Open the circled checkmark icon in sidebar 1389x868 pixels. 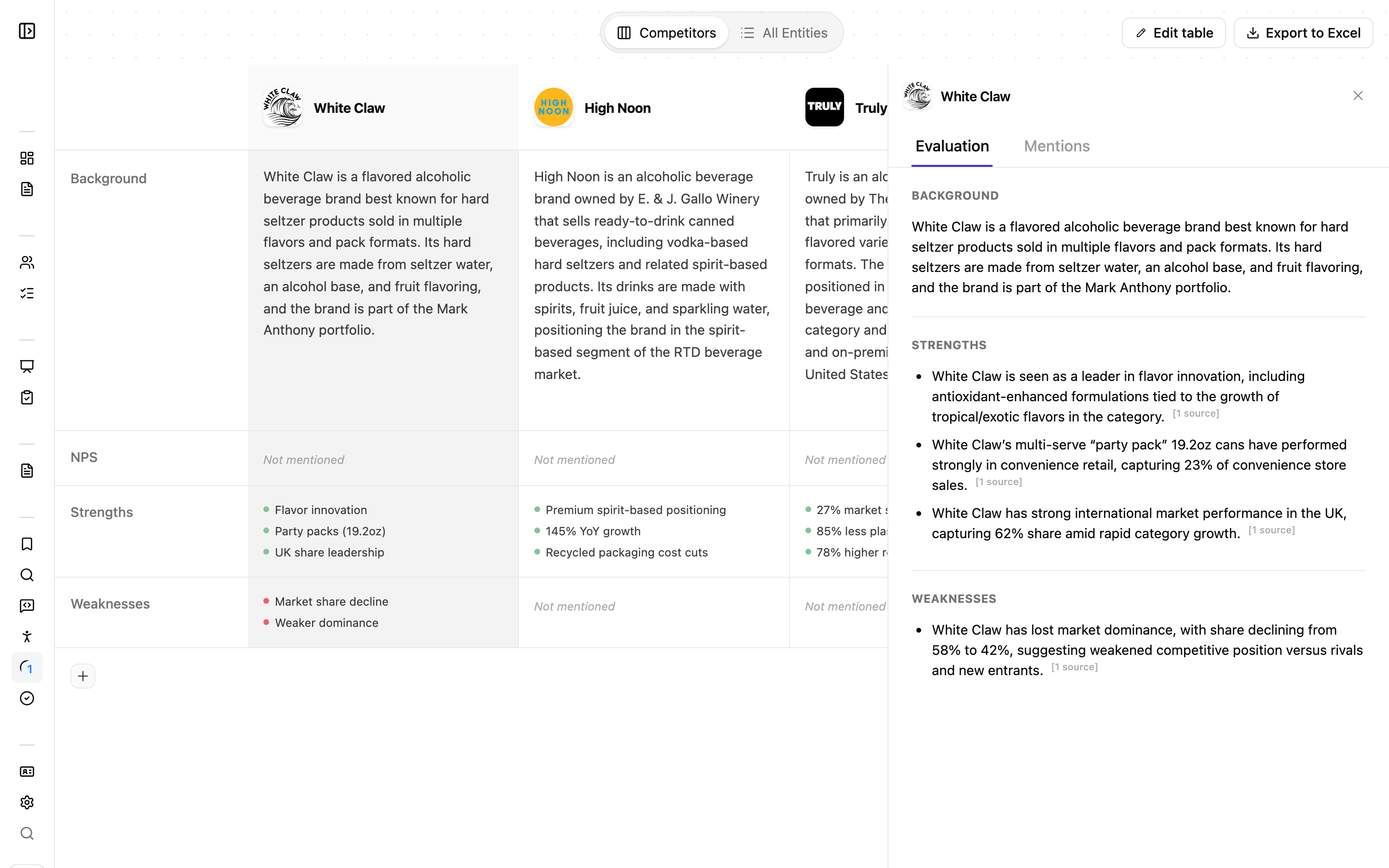[x=27, y=699]
